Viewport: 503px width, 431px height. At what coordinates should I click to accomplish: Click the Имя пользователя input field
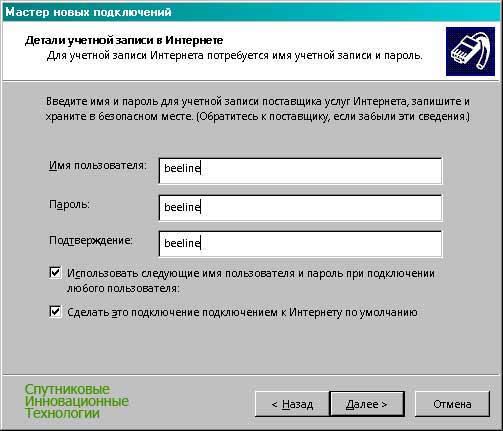[x=300, y=171]
